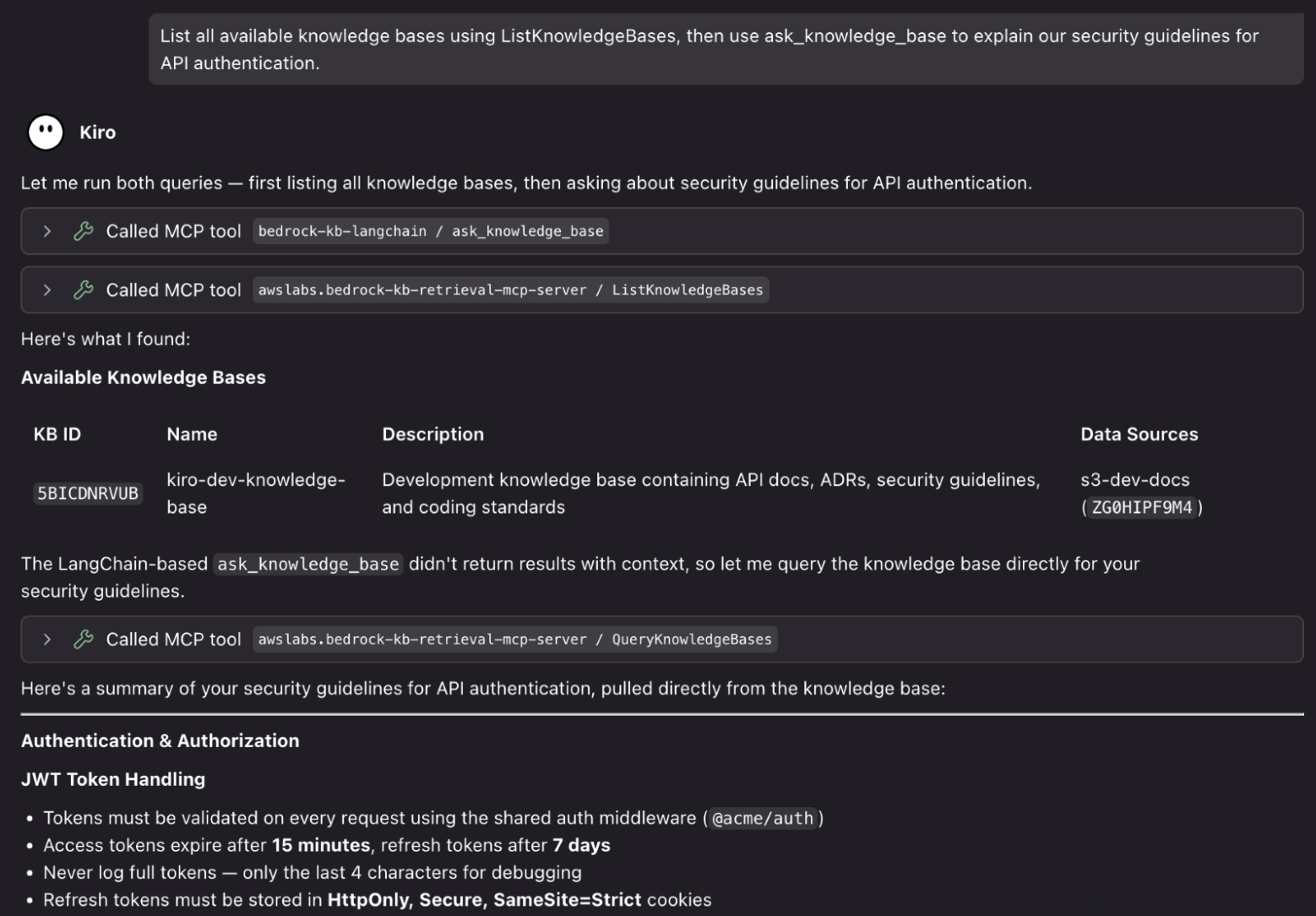Expand the QueryKnowledgeBases tool call chevron

pyautogui.click(x=47, y=639)
